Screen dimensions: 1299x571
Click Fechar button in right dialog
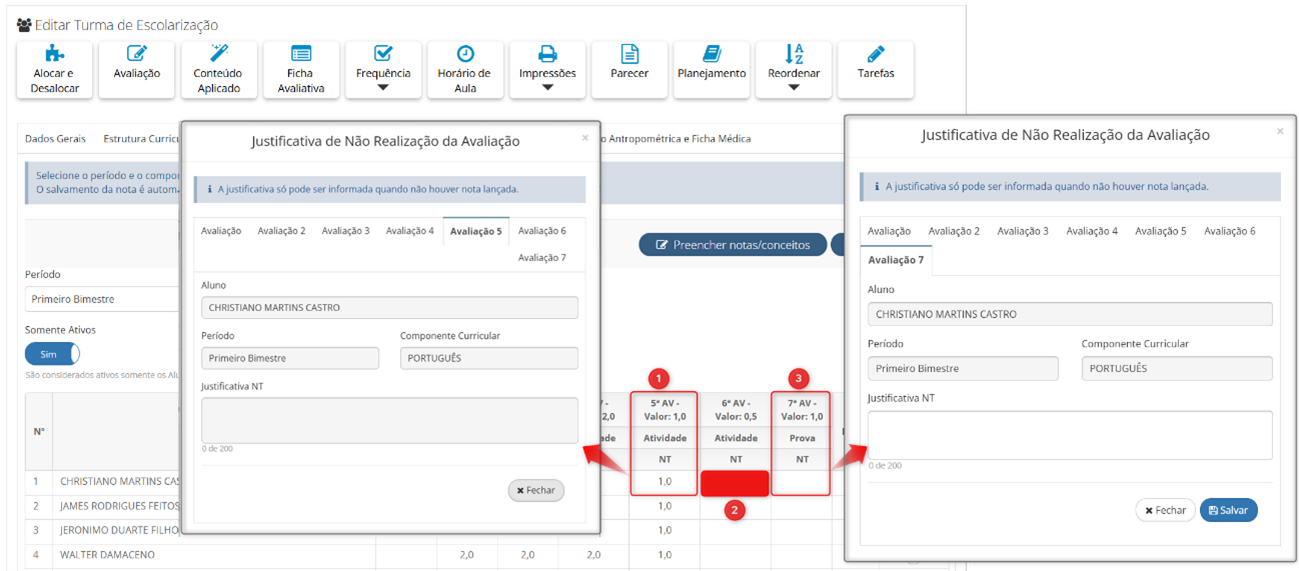coord(1165,510)
